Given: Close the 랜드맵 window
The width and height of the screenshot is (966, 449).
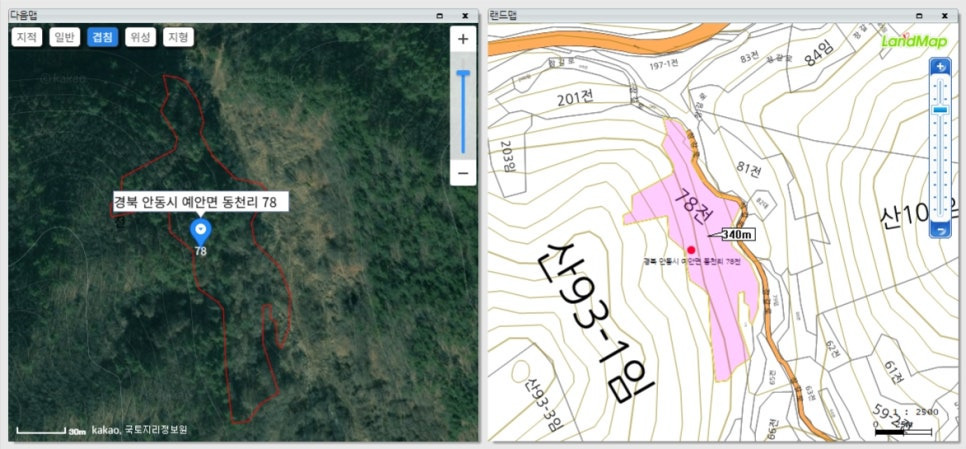Looking at the screenshot, I should click(x=946, y=15).
